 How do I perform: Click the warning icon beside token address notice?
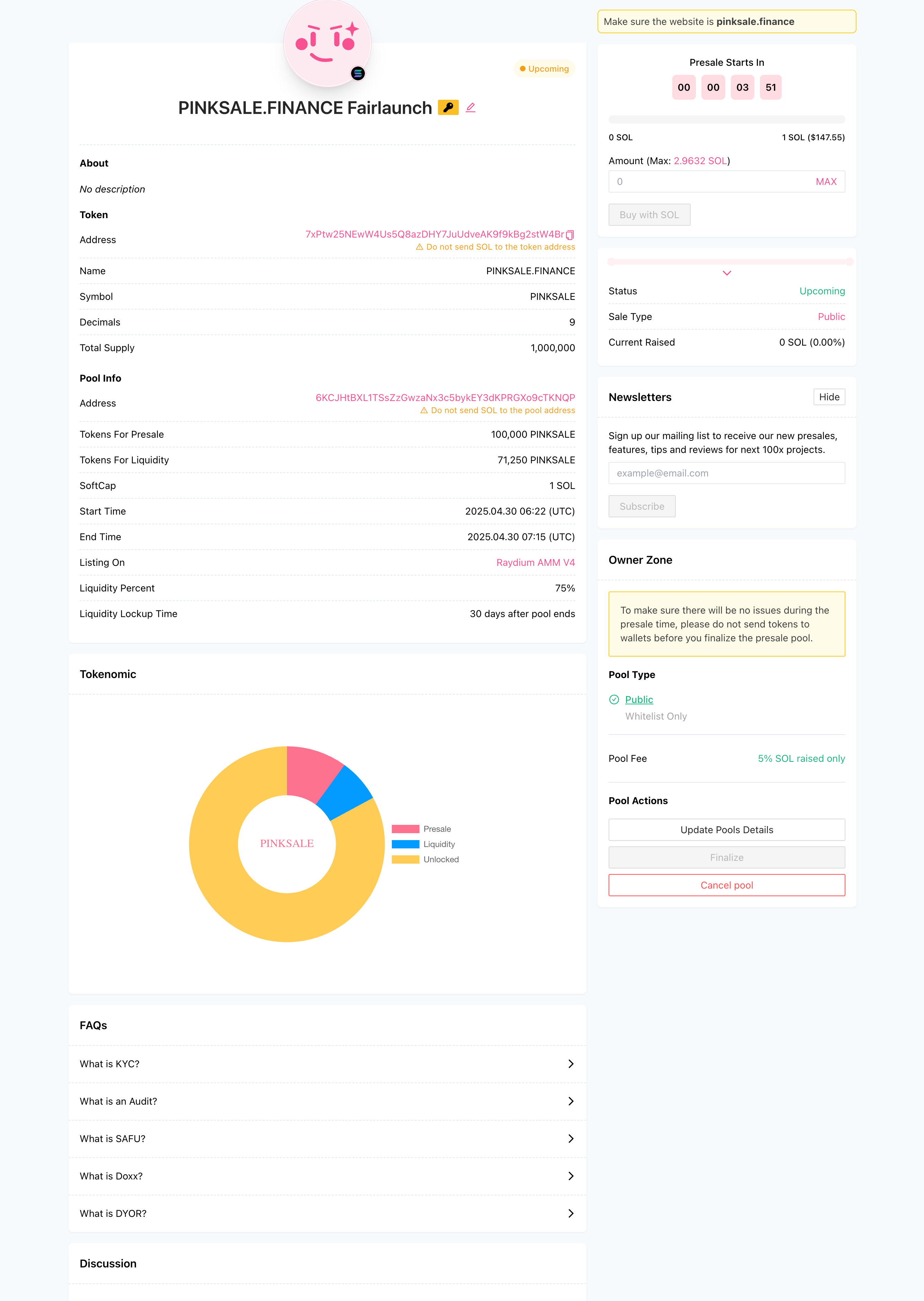[419, 247]
